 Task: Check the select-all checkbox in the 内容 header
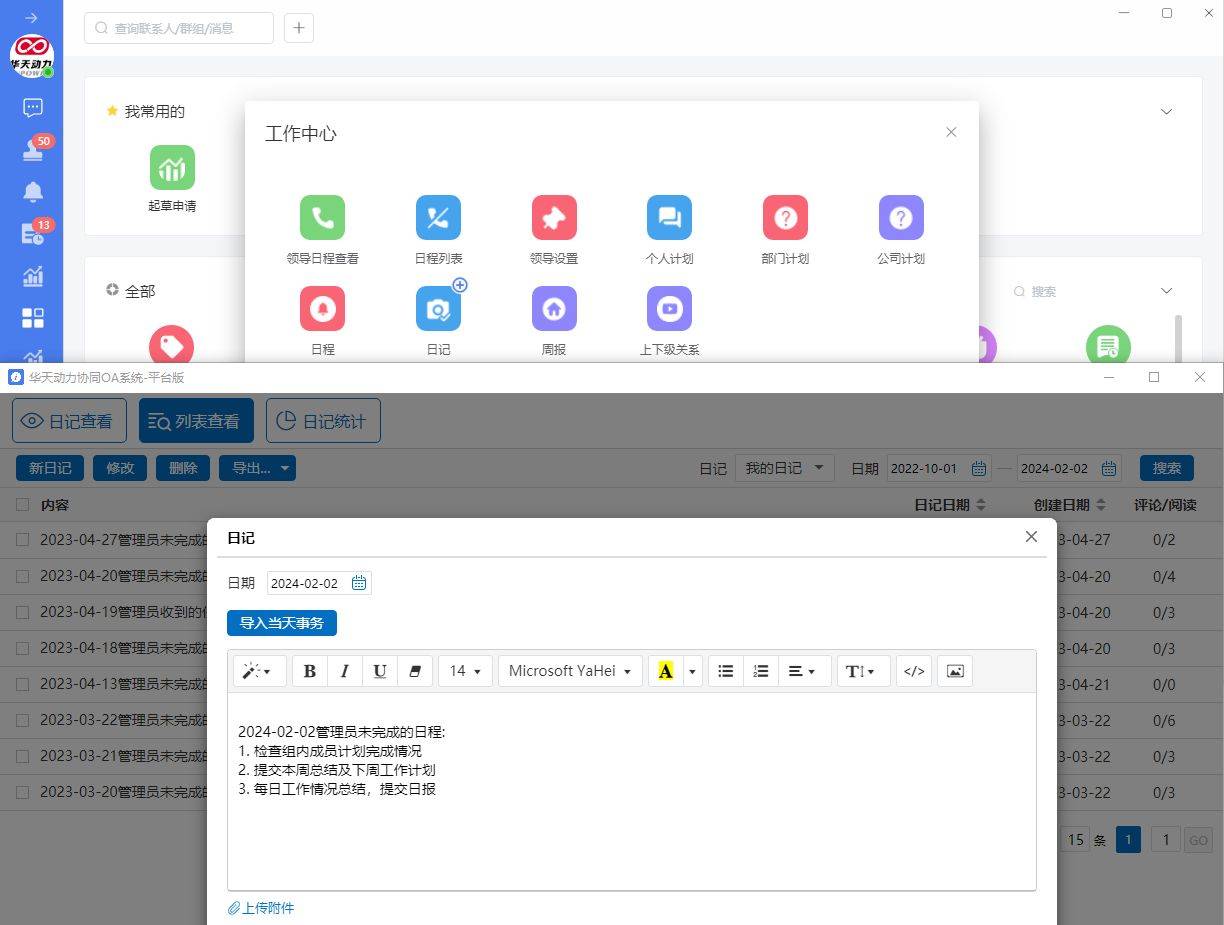[x=23, y=505]
